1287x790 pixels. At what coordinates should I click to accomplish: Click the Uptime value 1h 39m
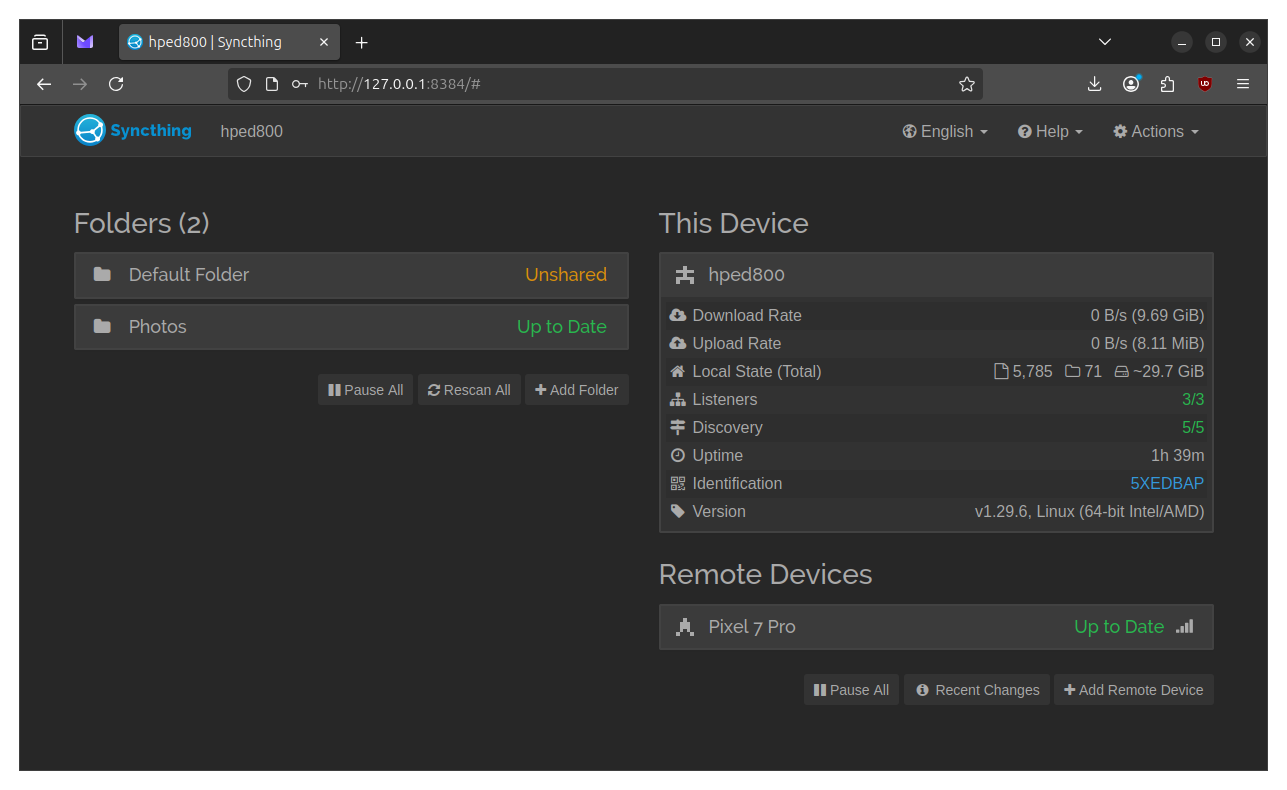click(x=1177, y=455)
